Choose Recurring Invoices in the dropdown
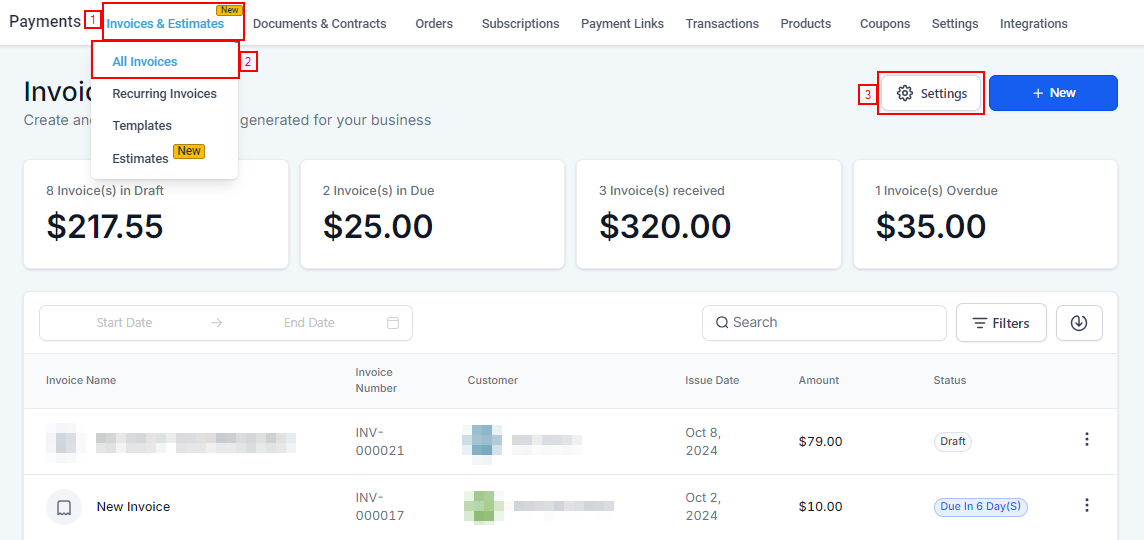Screen dimensions: 1144x540 tap(164, 94)
